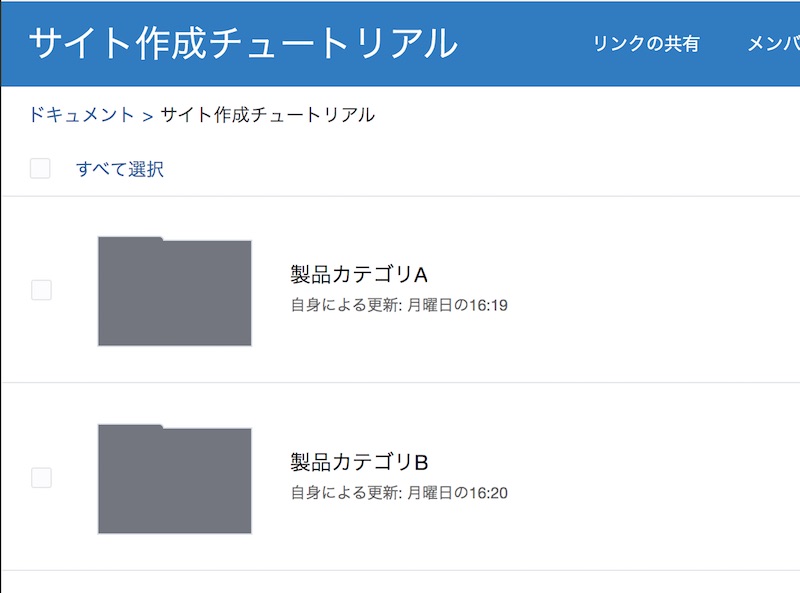This screenshot has width=800, height=593.
Task: Check the 製品カテゴリA row checkbox
Action: point(41,290)
